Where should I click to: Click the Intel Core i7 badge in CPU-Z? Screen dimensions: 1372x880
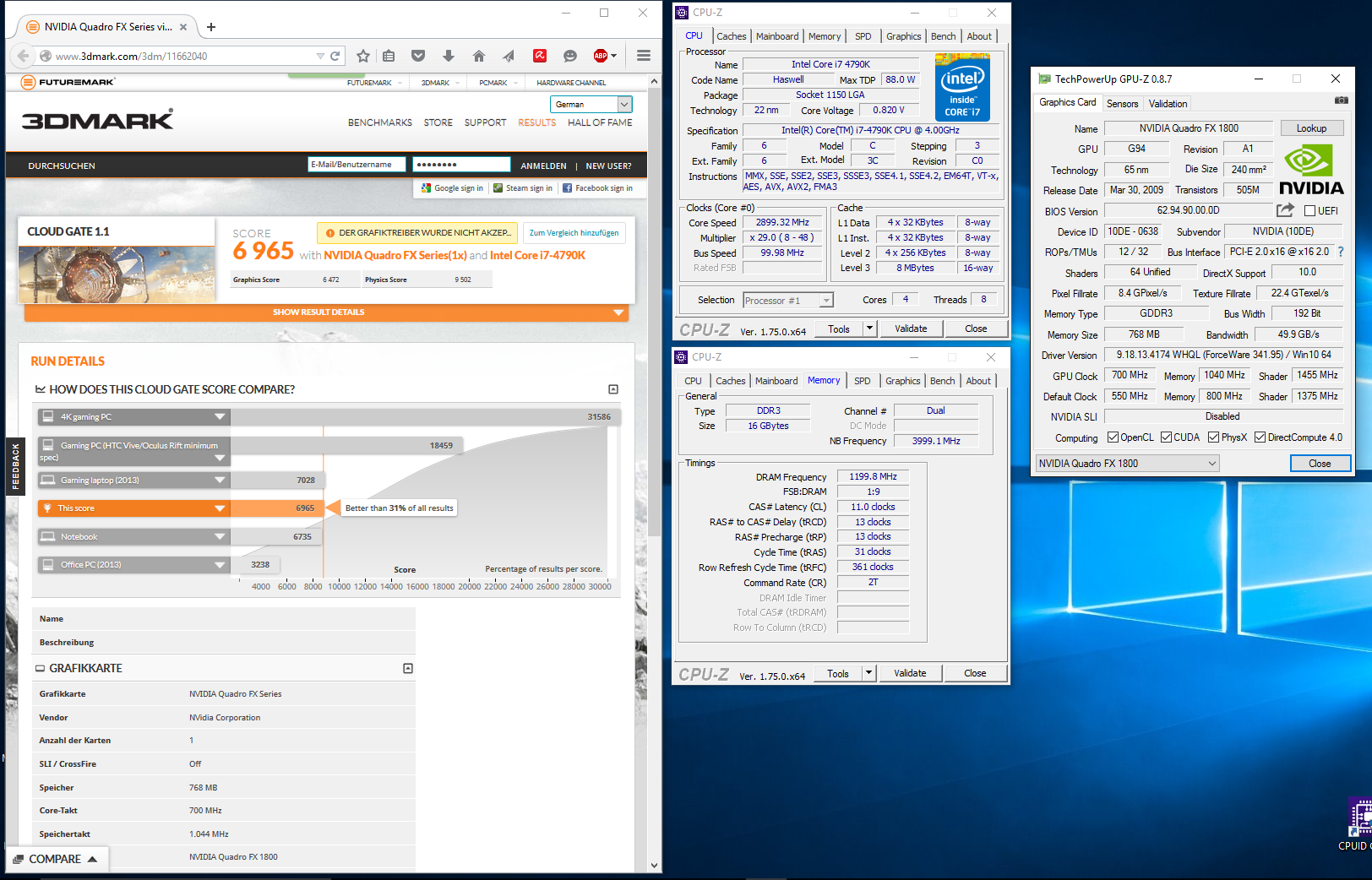pyautogui.click(x=962, y=87)
